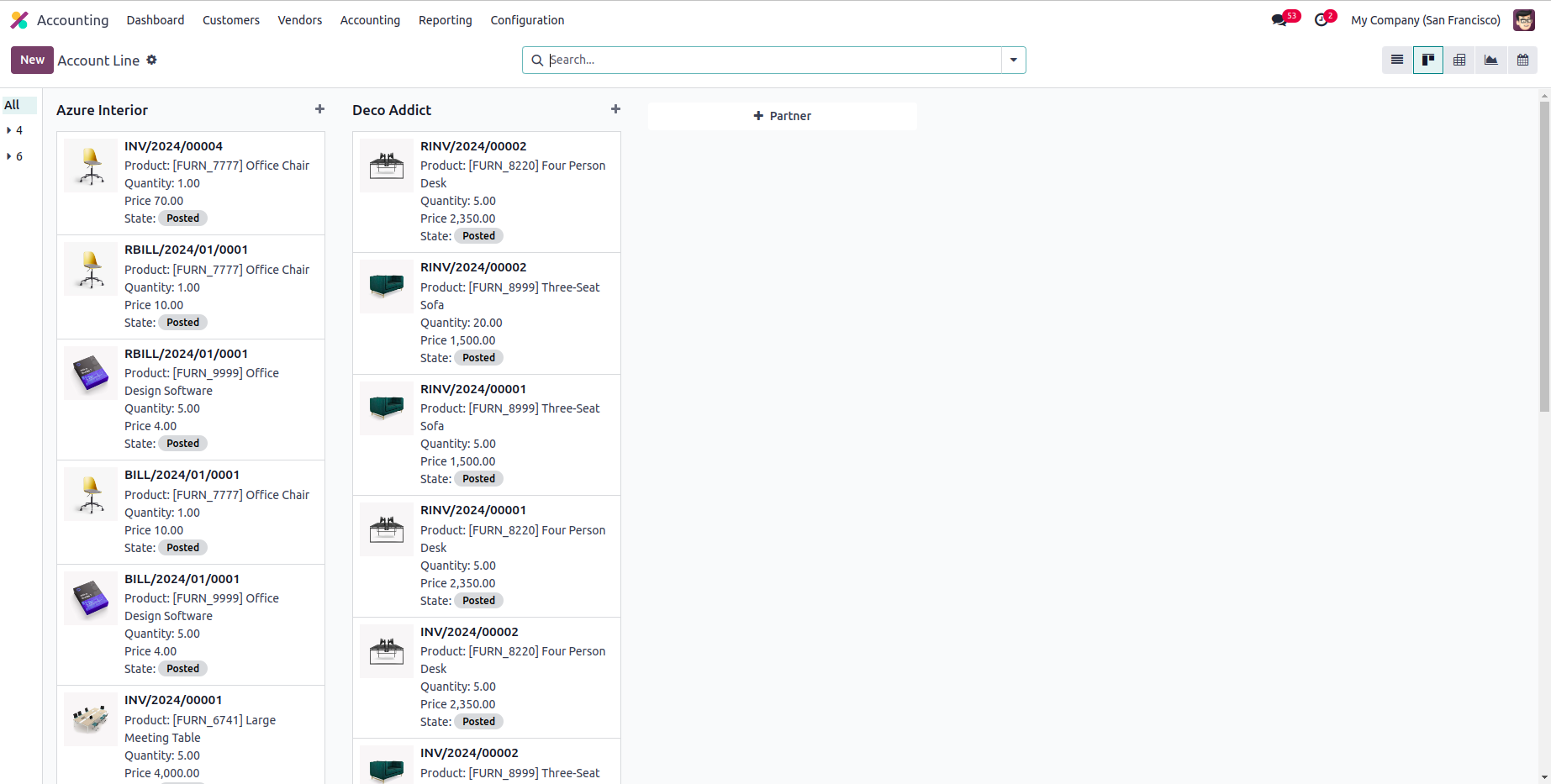Click Price 4,000.00 on Large Meeting Table card
The height and width of the screenshot is (784, 1551).
162,773
